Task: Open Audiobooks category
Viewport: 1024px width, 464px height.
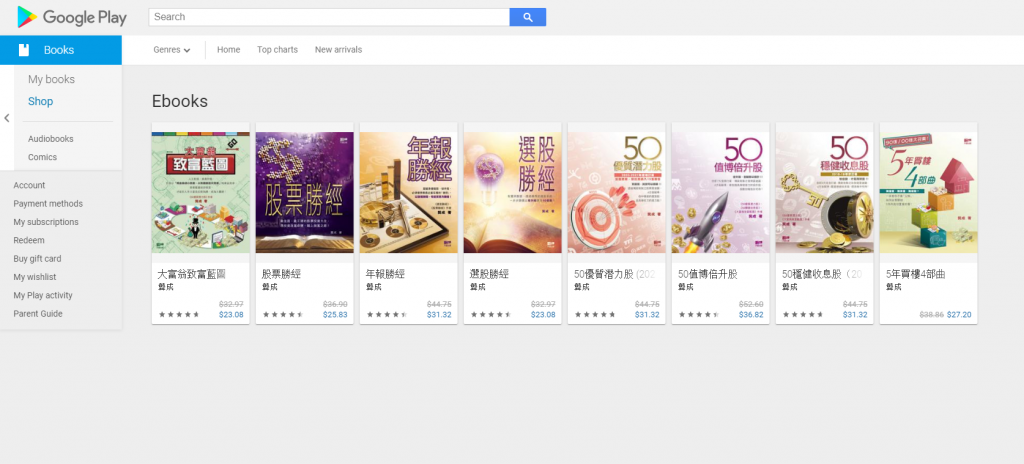Action: [x=50, y=139]
